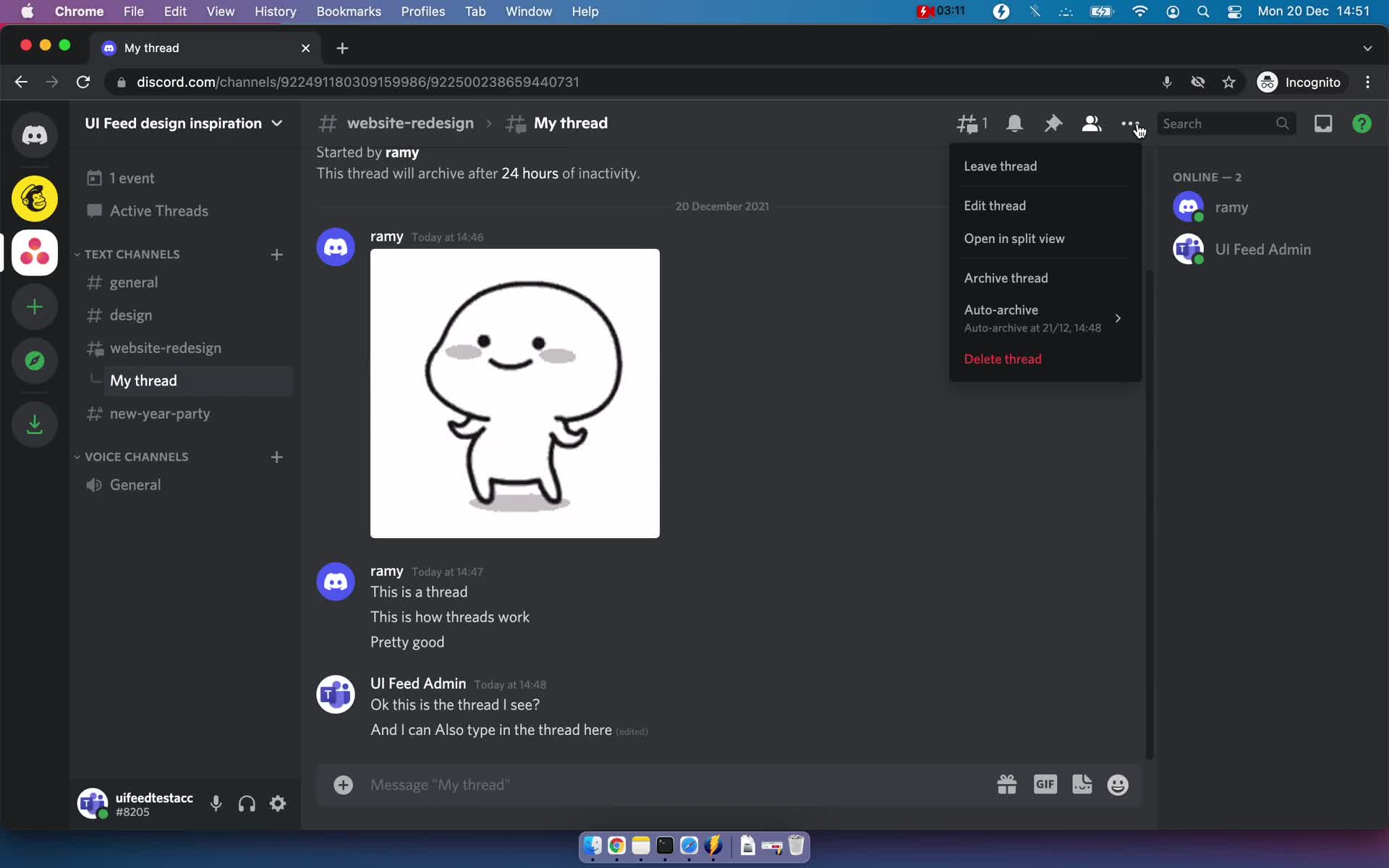Viewport: 1389px width, 868px height.
Task: Open a new Chrome tab
Action: click(x=342, y=48)
